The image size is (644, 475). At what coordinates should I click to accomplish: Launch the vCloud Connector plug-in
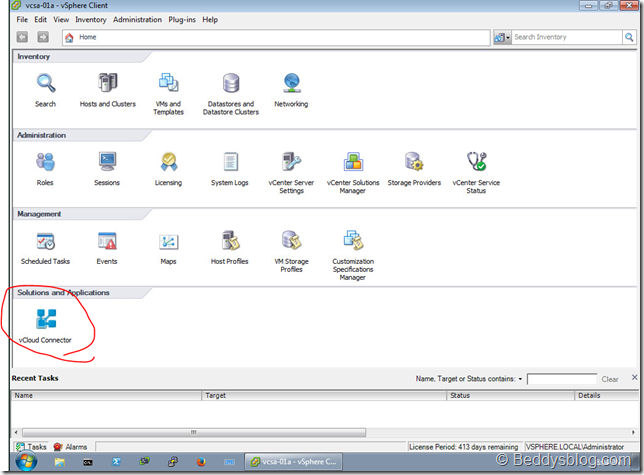46,319
